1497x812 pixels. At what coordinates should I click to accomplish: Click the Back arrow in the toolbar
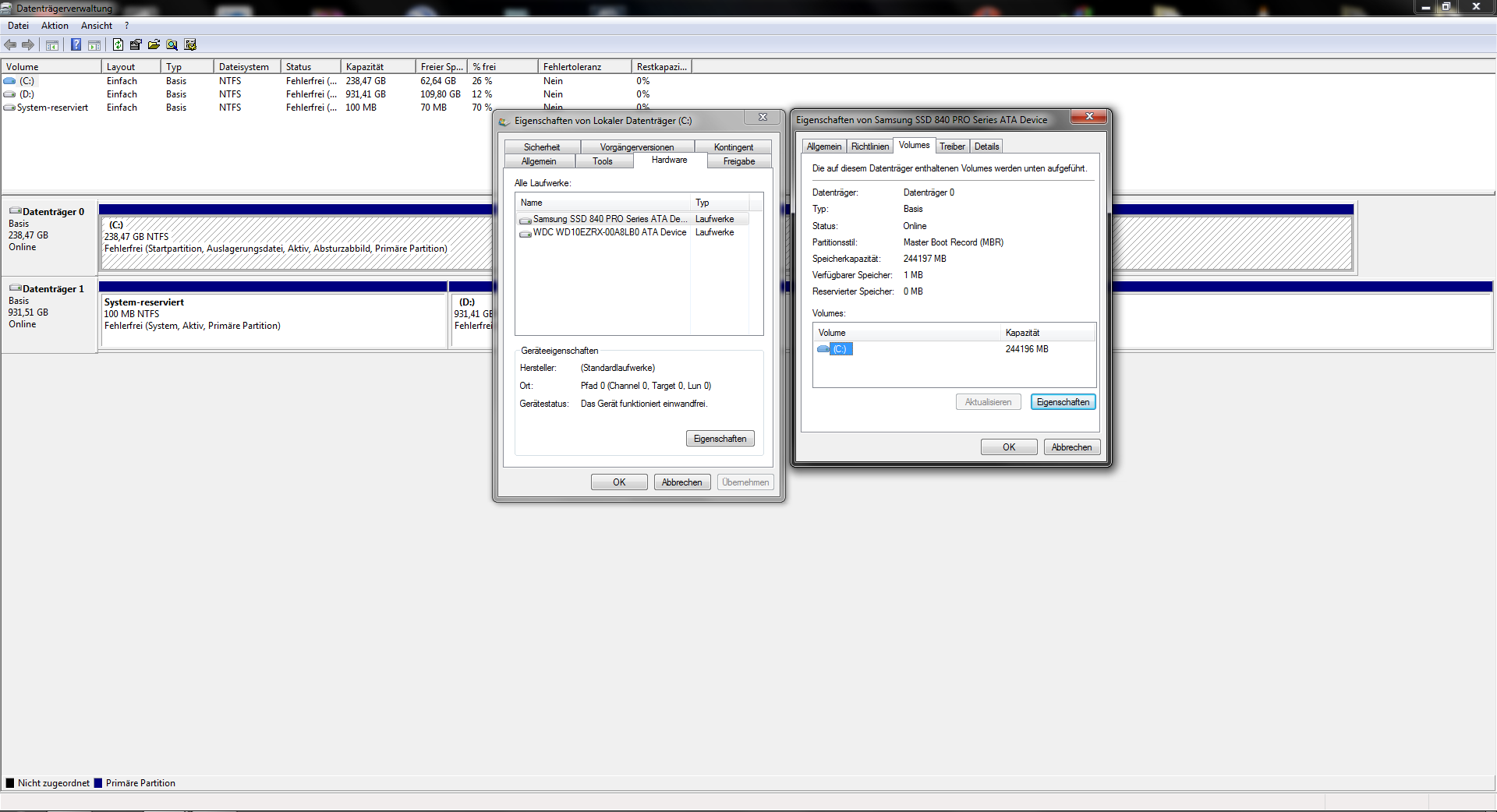pyautogui.click(x=10, y=45)
